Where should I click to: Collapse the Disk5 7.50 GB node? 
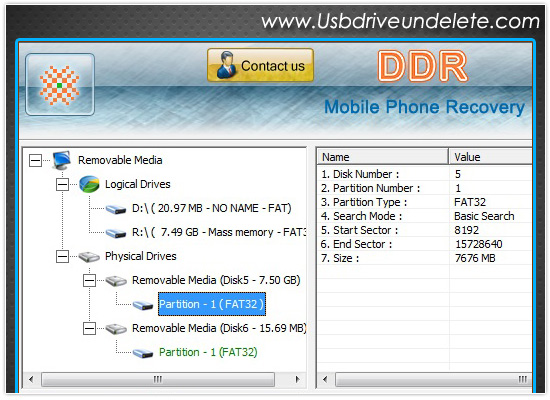(x=89, y=280)
